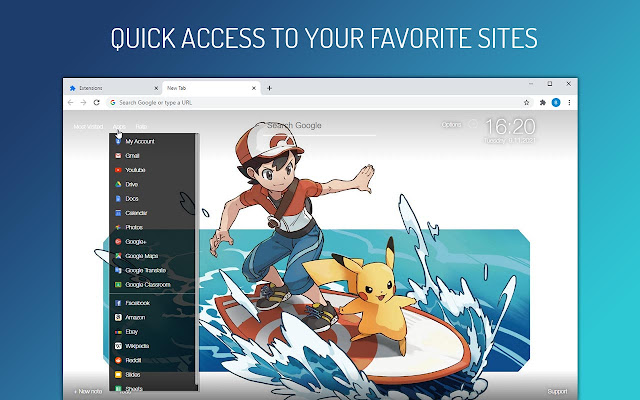Click the 16:20 clock display
This screenshot has width=640, height=400.
[x=510, y=127]
